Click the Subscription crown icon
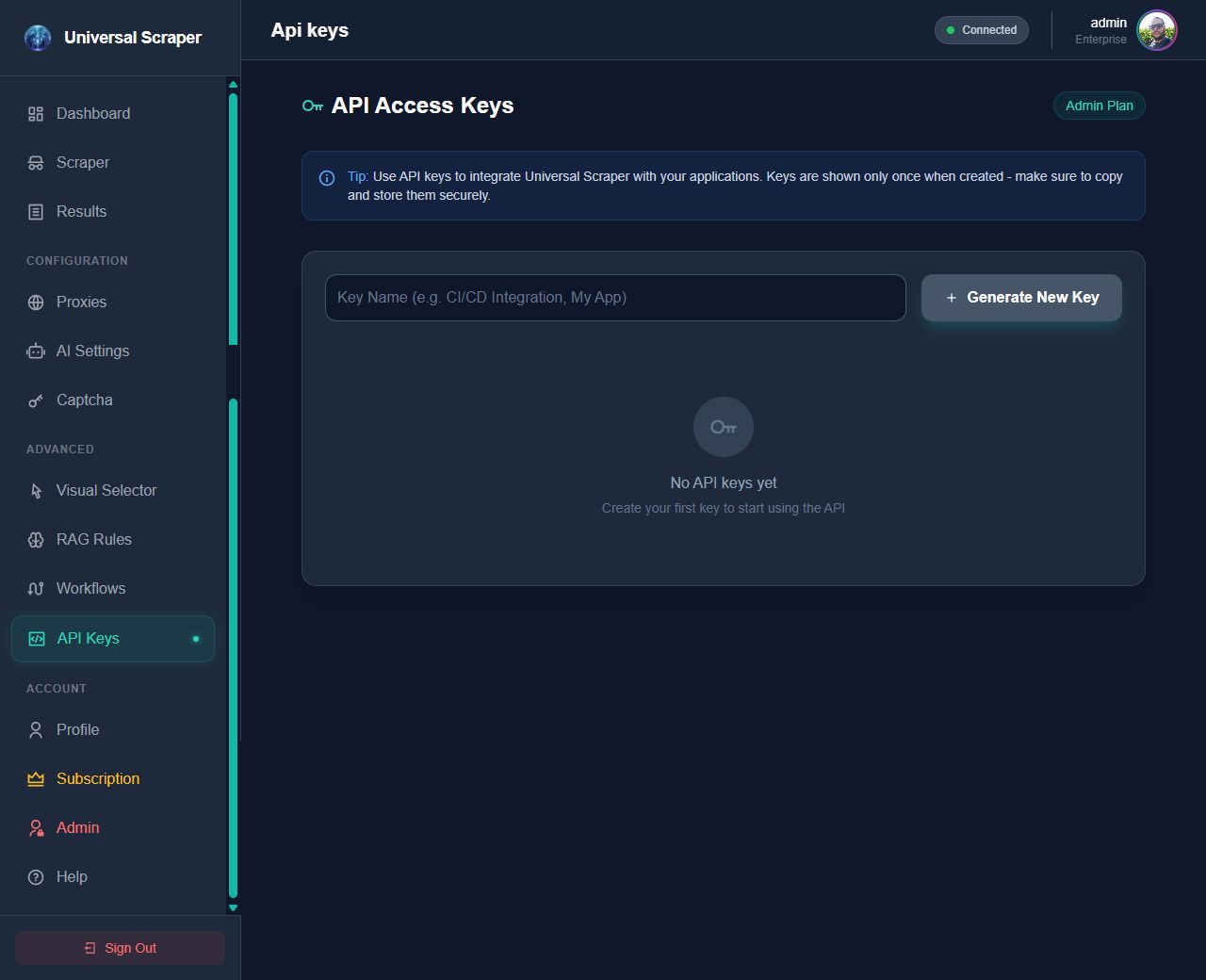Screen dimensions: 1206x980 coord(36,779)
